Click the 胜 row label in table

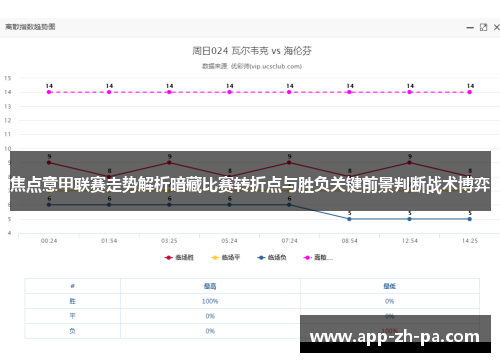click(72, 301)
